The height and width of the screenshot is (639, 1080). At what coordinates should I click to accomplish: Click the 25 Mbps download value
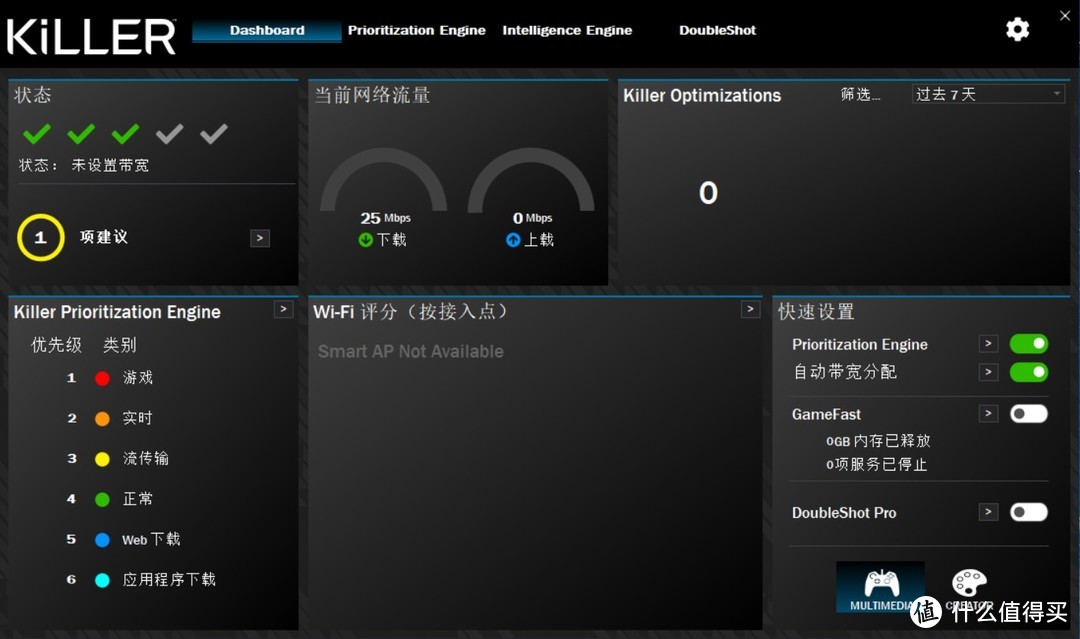click(x=386, y=218)
